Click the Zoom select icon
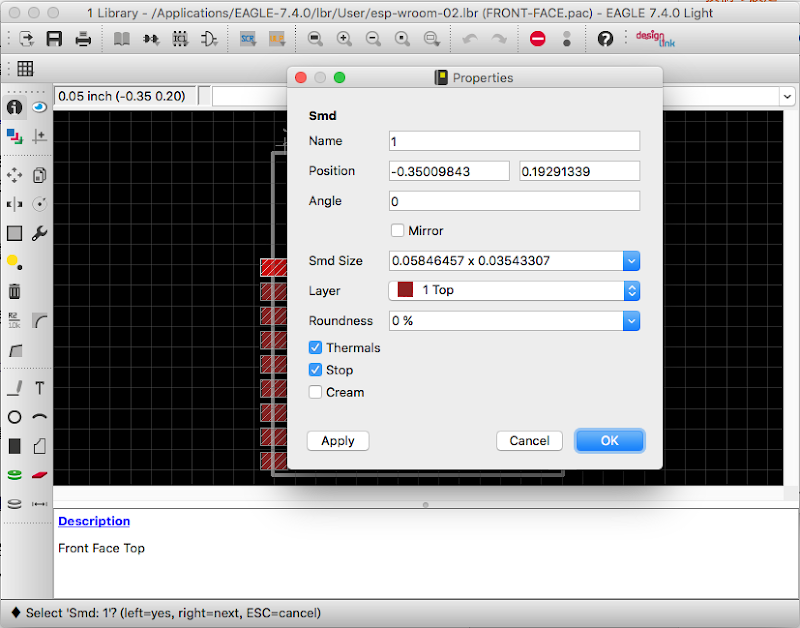 (432, 39)
